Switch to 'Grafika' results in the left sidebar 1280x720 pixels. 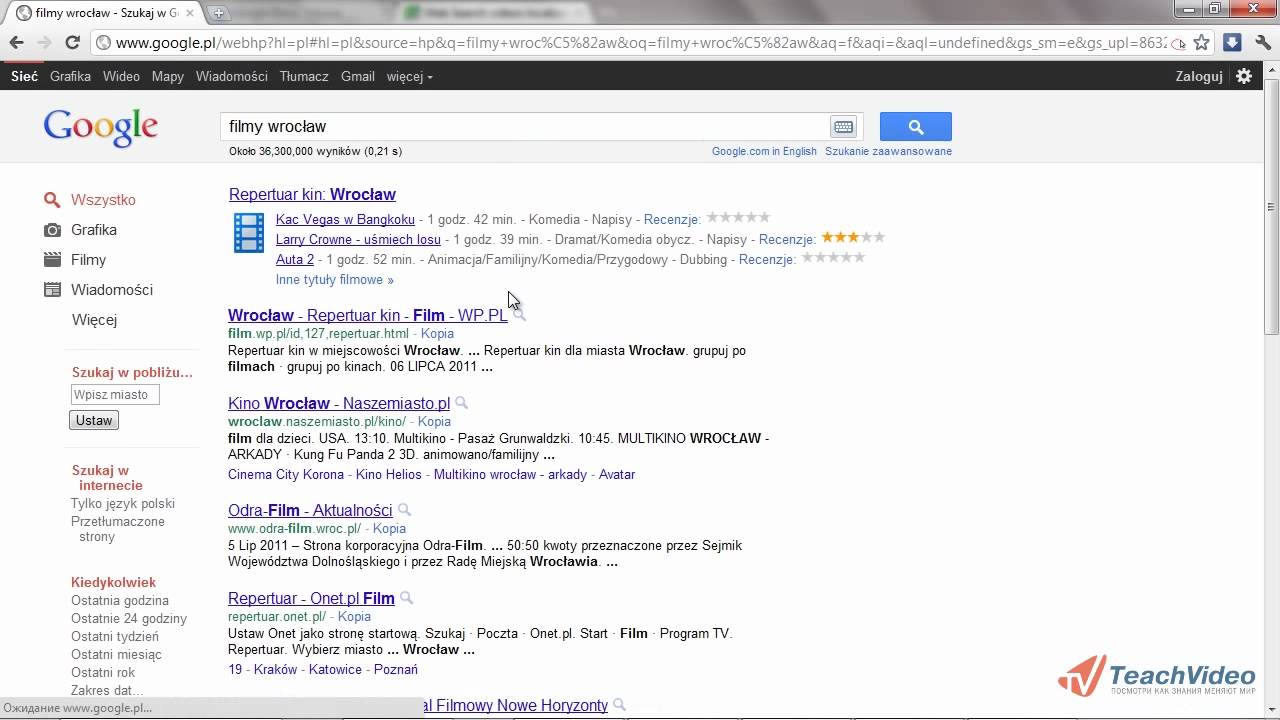94,230
